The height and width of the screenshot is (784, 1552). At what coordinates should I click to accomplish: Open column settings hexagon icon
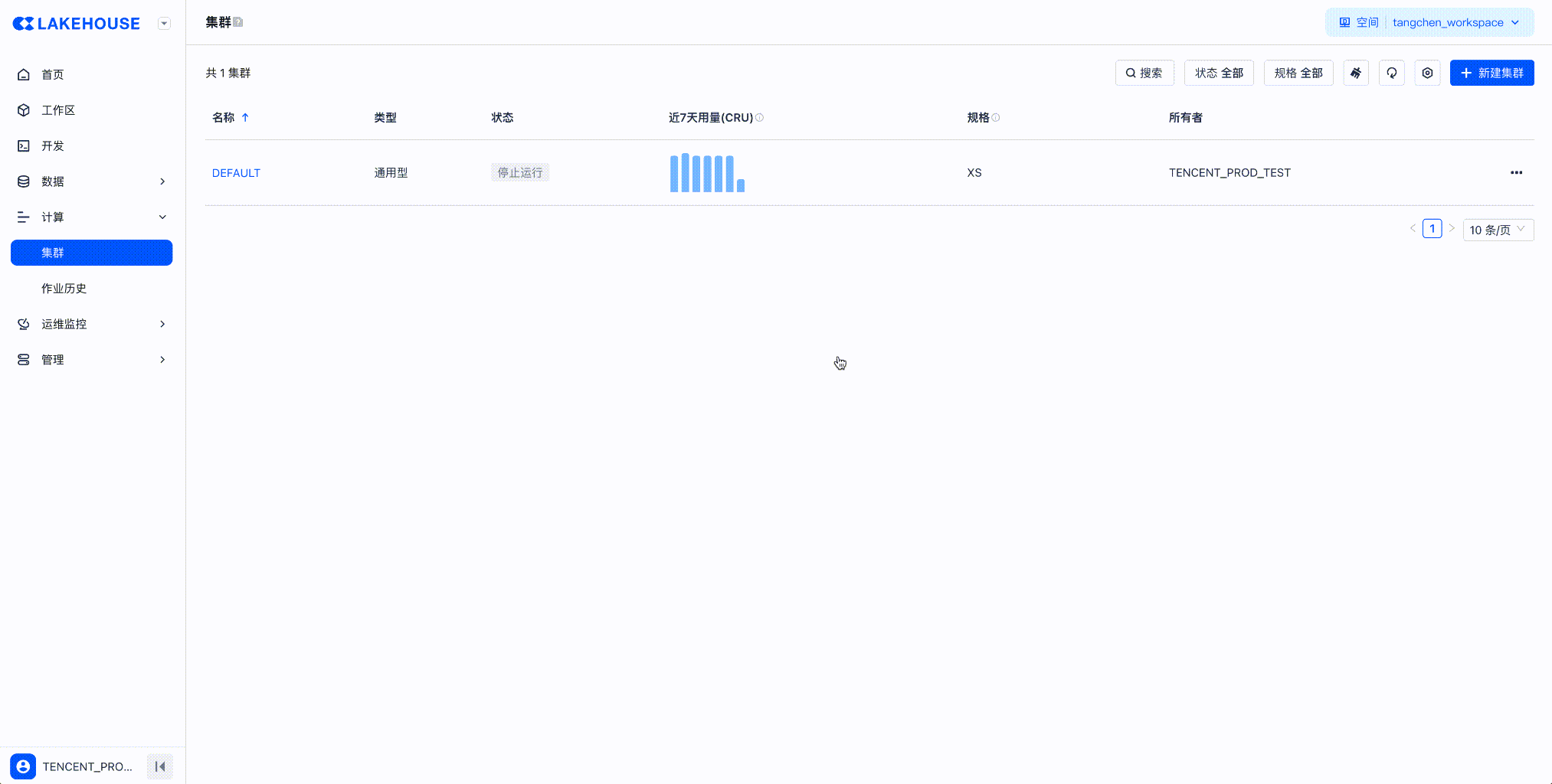(1427, 73)
